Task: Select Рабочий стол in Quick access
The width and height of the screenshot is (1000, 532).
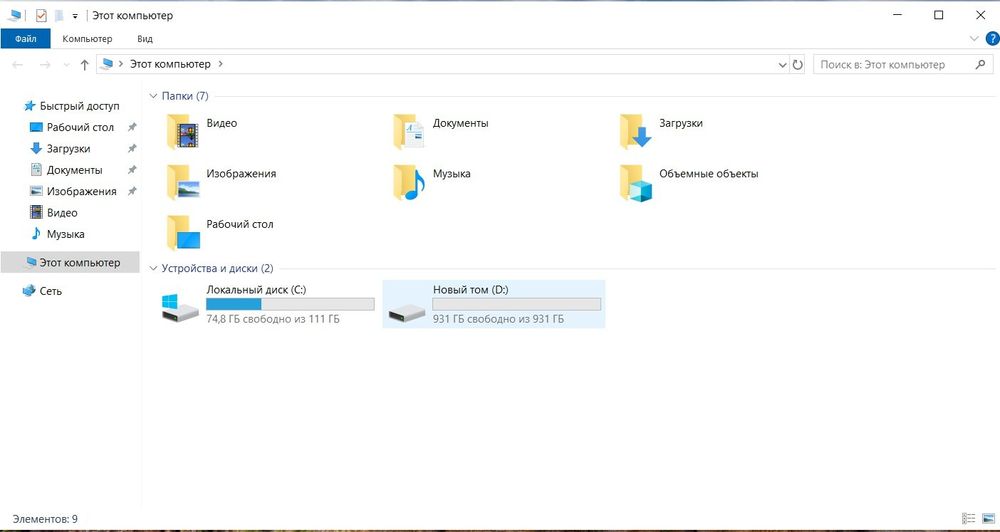Action: 80,127
